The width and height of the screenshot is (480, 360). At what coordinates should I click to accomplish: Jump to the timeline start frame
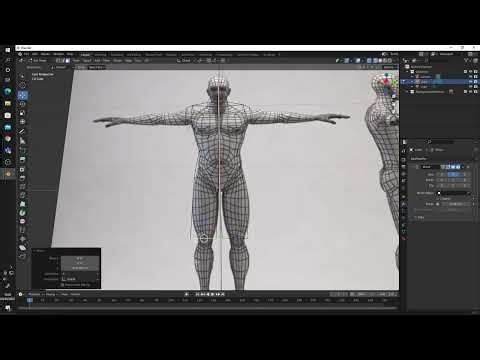click(198, 294)
